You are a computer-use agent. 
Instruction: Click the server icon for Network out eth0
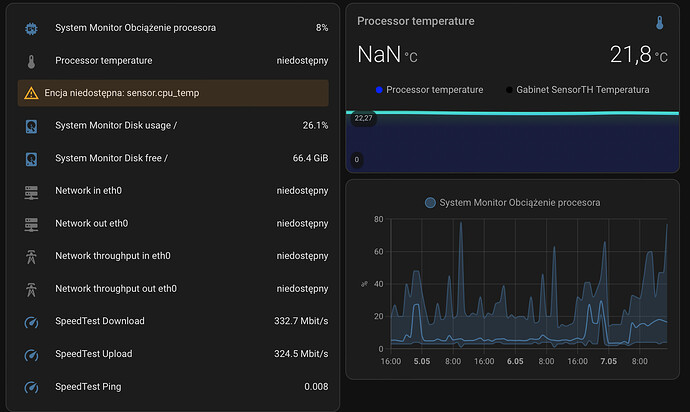click(x=31, y=224)
